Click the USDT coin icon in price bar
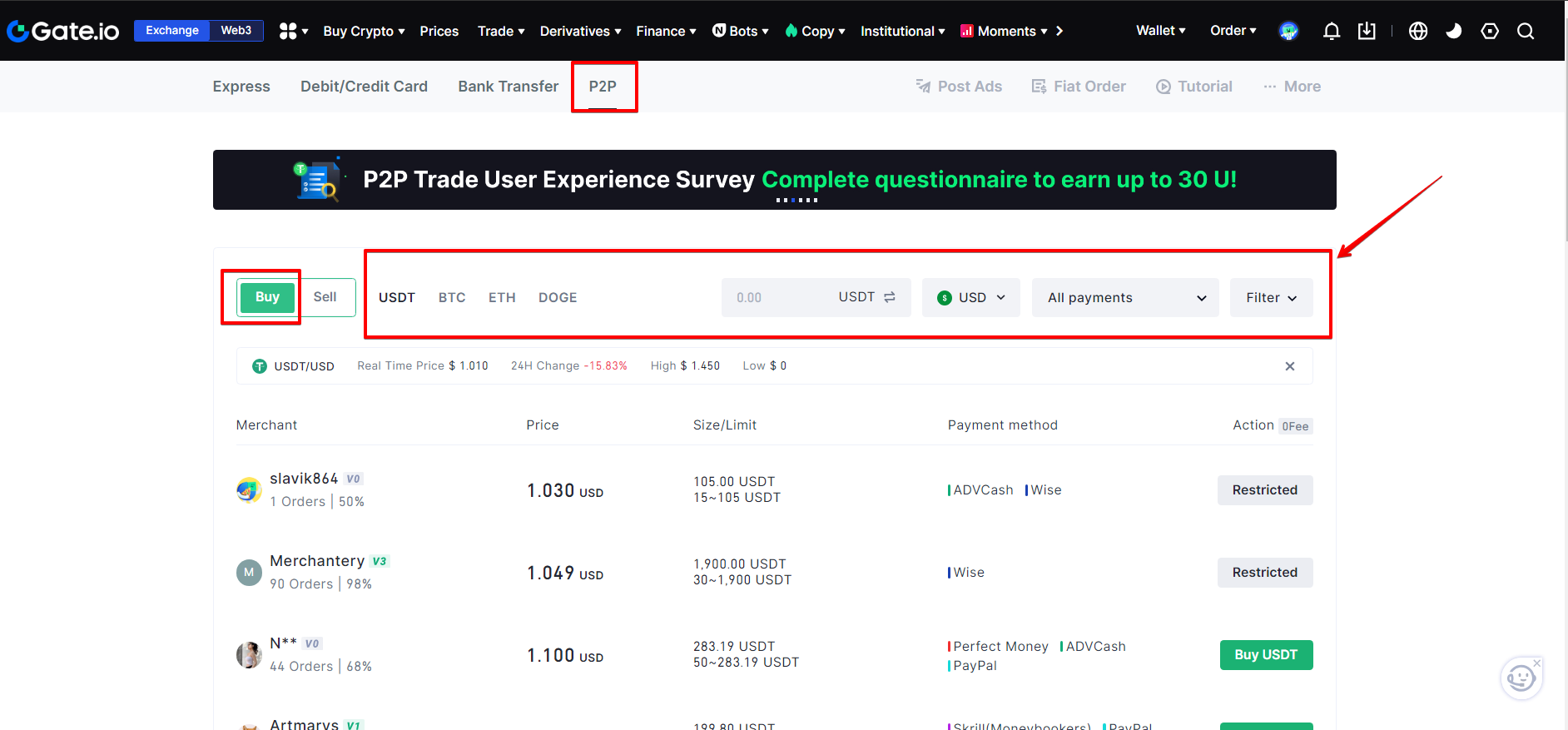1568x730 pixels. (260, 366)
